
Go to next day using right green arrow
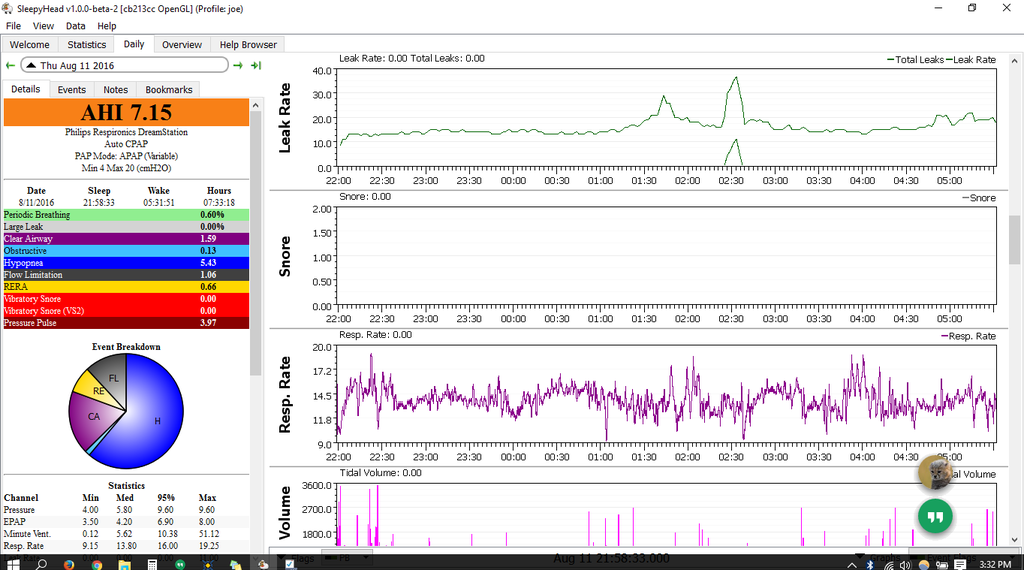(238, 65)
